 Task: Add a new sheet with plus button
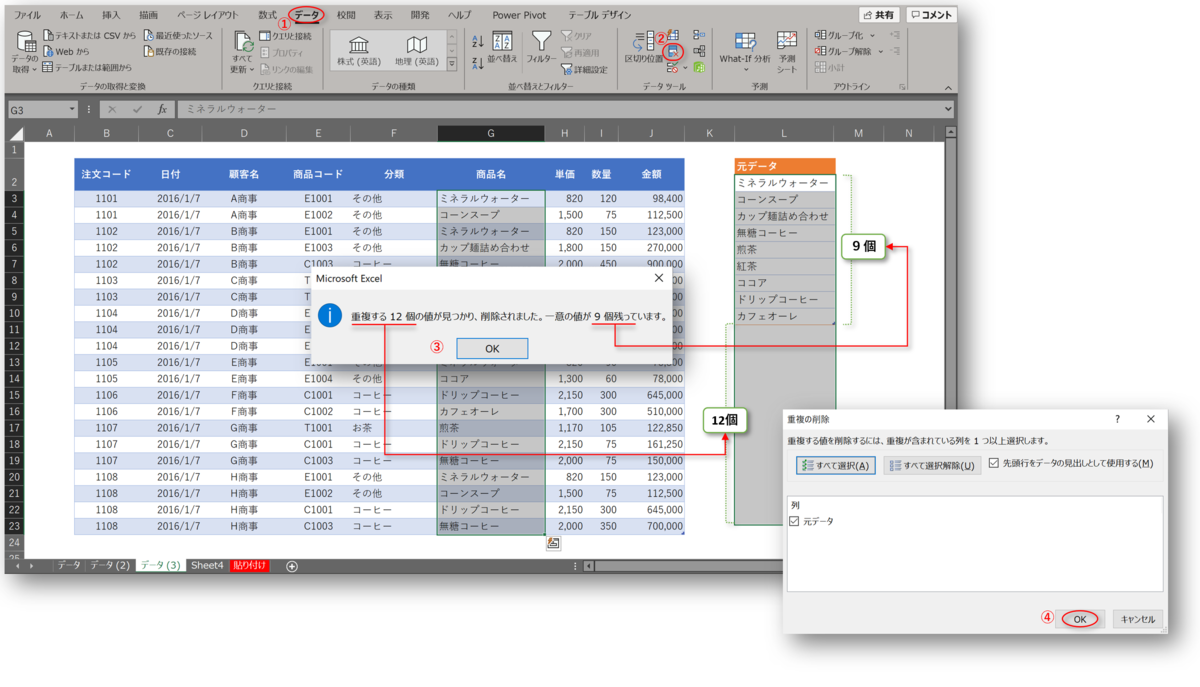coord(292,566)
